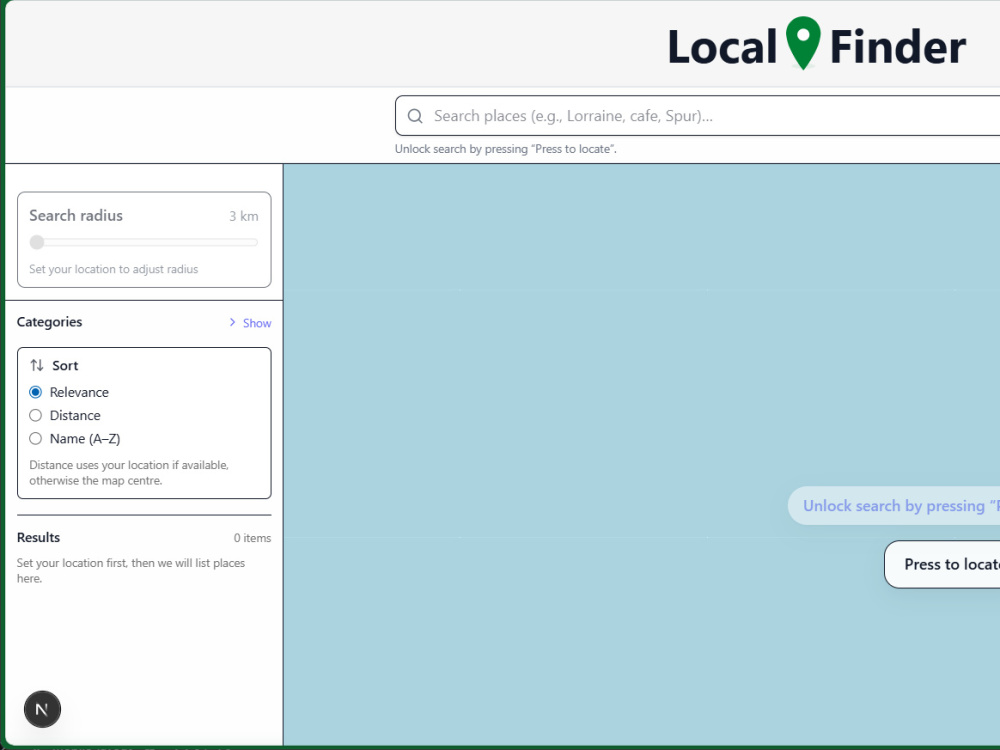Click the '0 items' results count

pos(253,538)
